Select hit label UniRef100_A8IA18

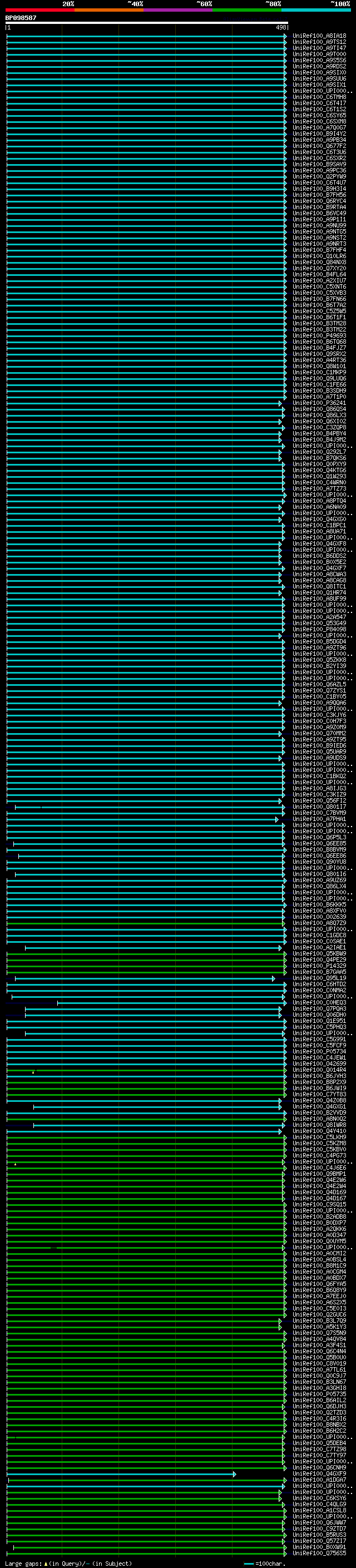pos(319,36)
